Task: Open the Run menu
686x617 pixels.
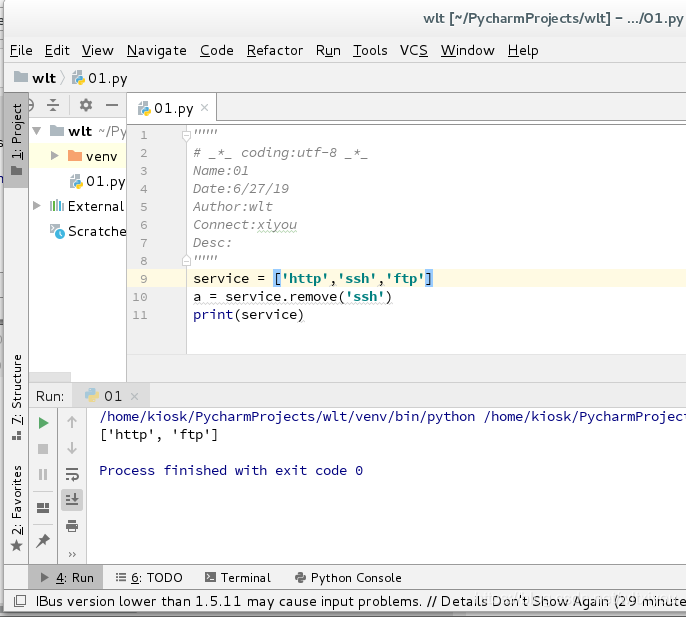Action: pos(328,51)
